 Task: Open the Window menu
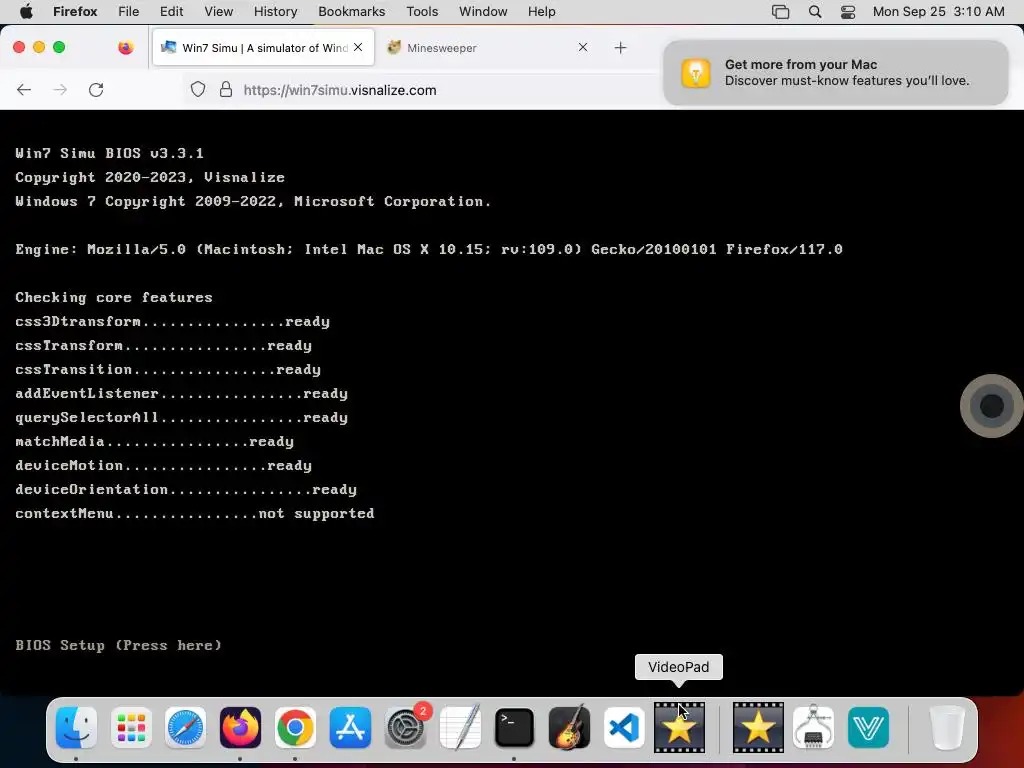(483, 12)
